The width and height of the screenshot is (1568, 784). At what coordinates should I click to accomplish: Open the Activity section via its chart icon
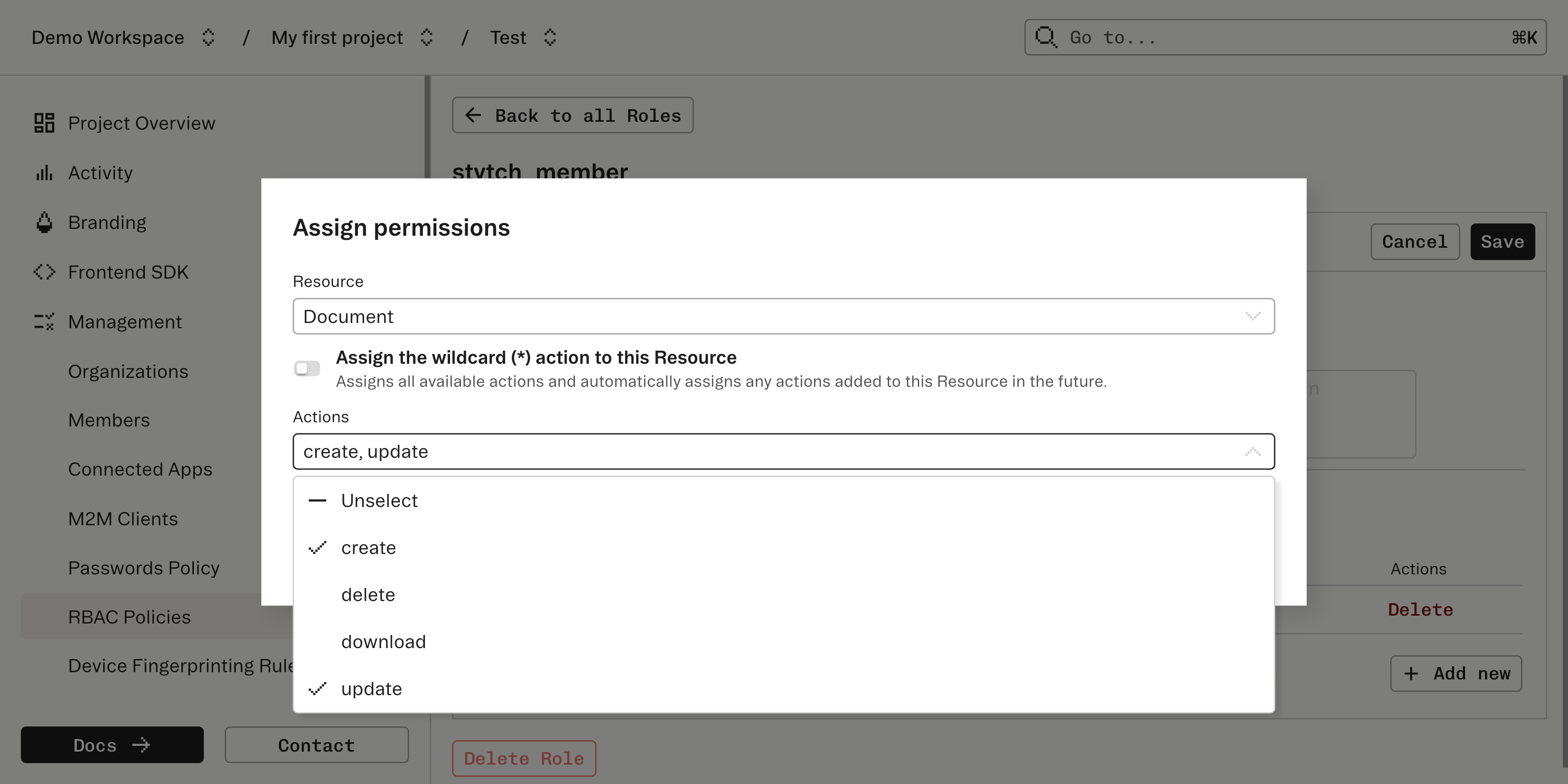coord(43,172)
